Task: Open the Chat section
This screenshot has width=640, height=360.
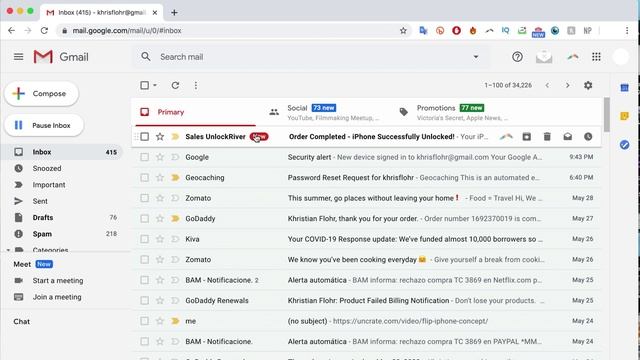Action: pos(21,322)
